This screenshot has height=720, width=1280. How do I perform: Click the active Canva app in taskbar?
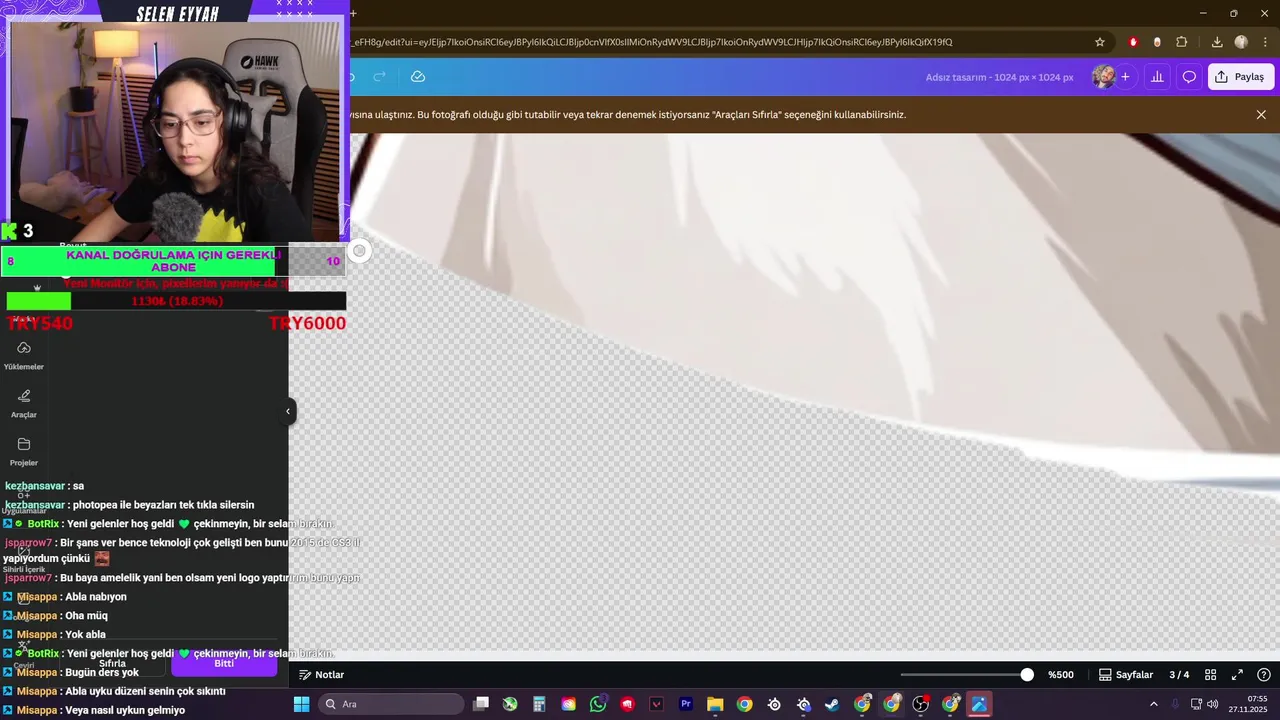pyautogui.click(x=979, y=704)
